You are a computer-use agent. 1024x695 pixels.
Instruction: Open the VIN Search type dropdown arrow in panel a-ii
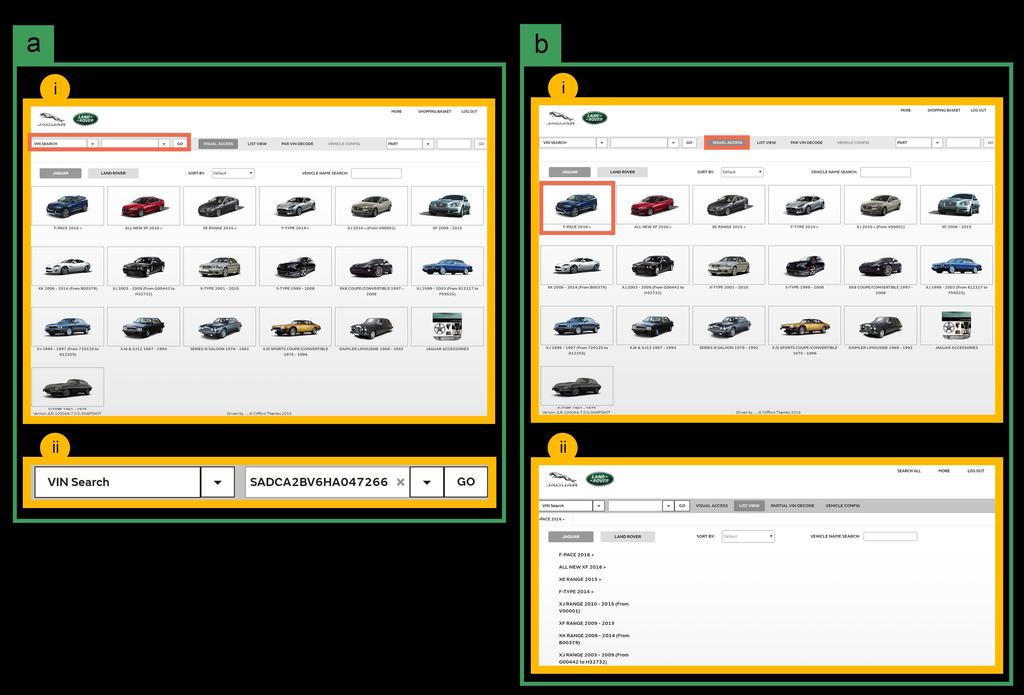tap(217, 482)
